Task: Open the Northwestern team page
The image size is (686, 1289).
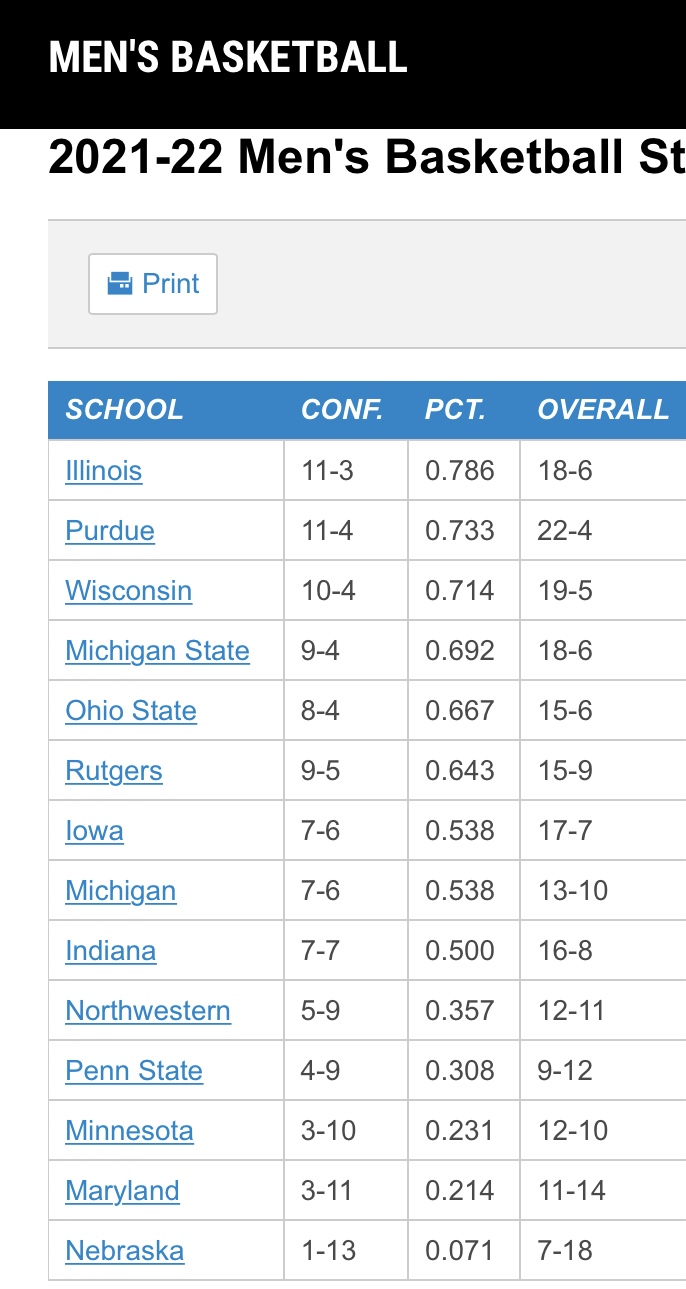Action: click(148, 1011)
